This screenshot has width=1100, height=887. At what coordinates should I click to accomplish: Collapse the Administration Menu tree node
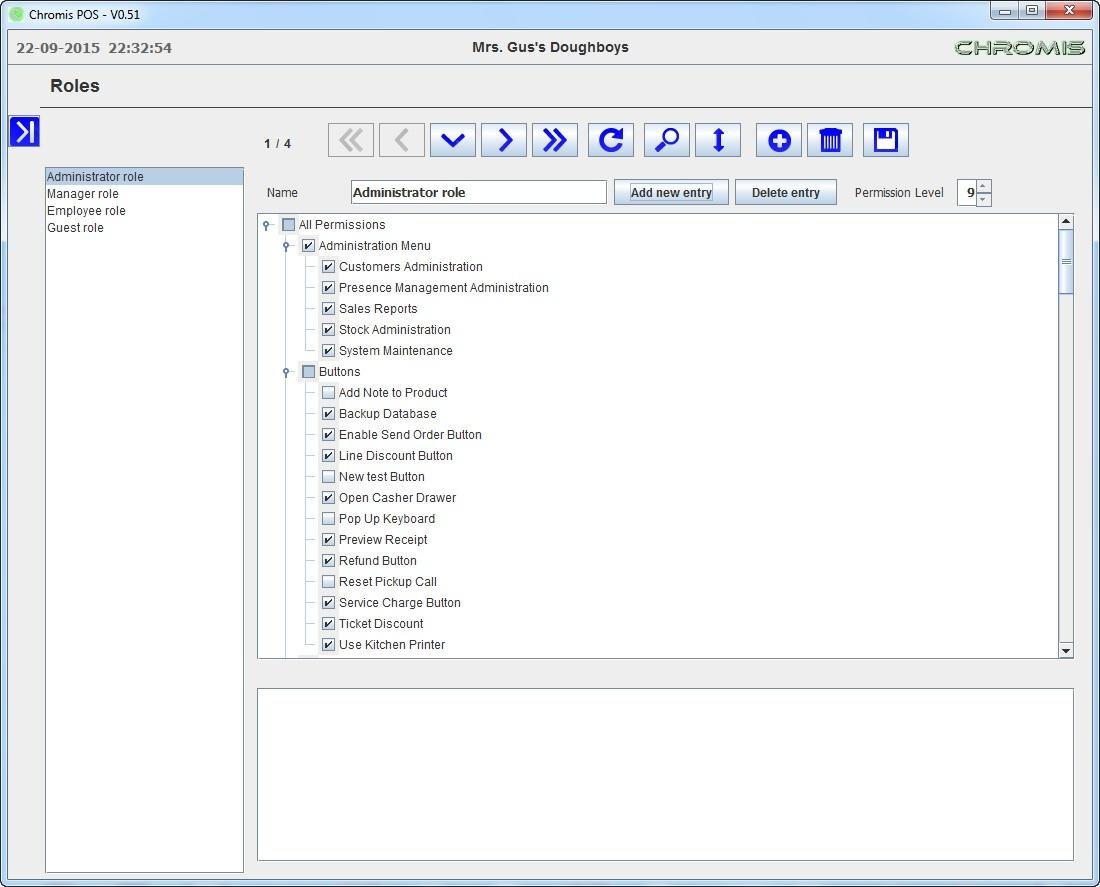pyautogui.click(x=286, y=246)
